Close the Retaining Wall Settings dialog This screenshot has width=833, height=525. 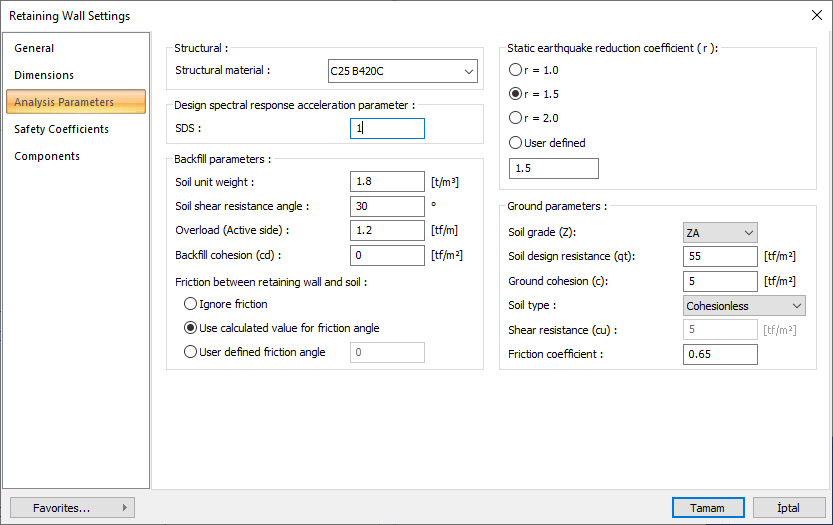[816, 16]
